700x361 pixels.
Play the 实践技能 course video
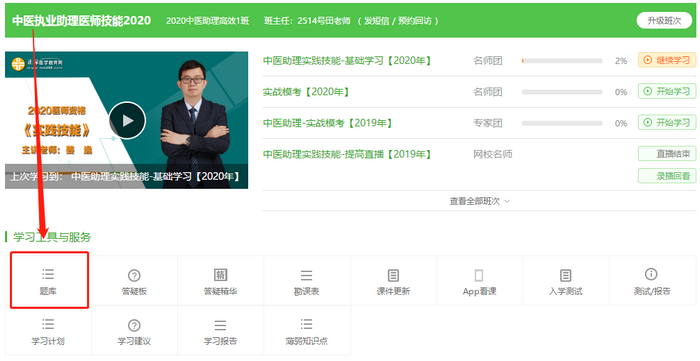point(127,120)
